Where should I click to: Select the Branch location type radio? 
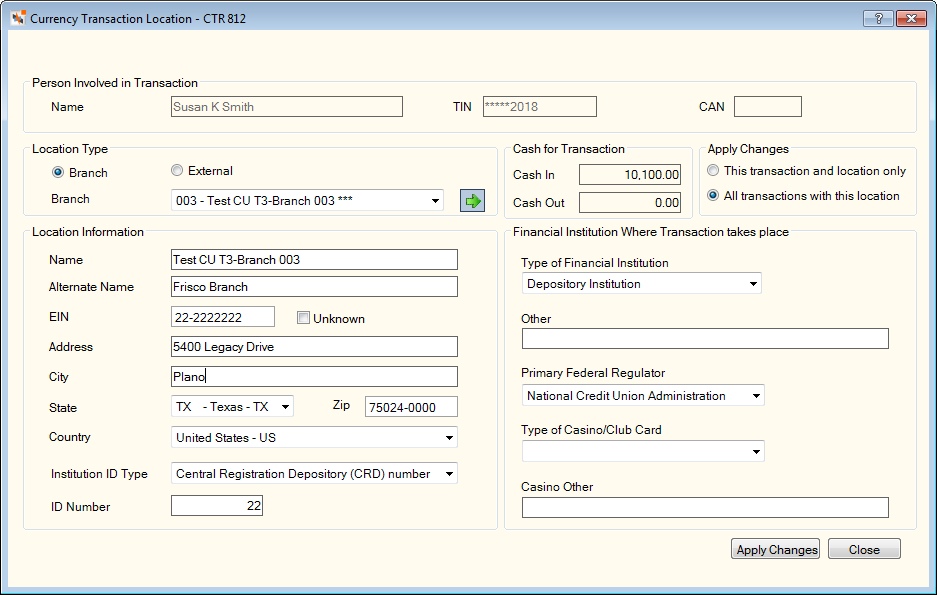coord(58,172)
